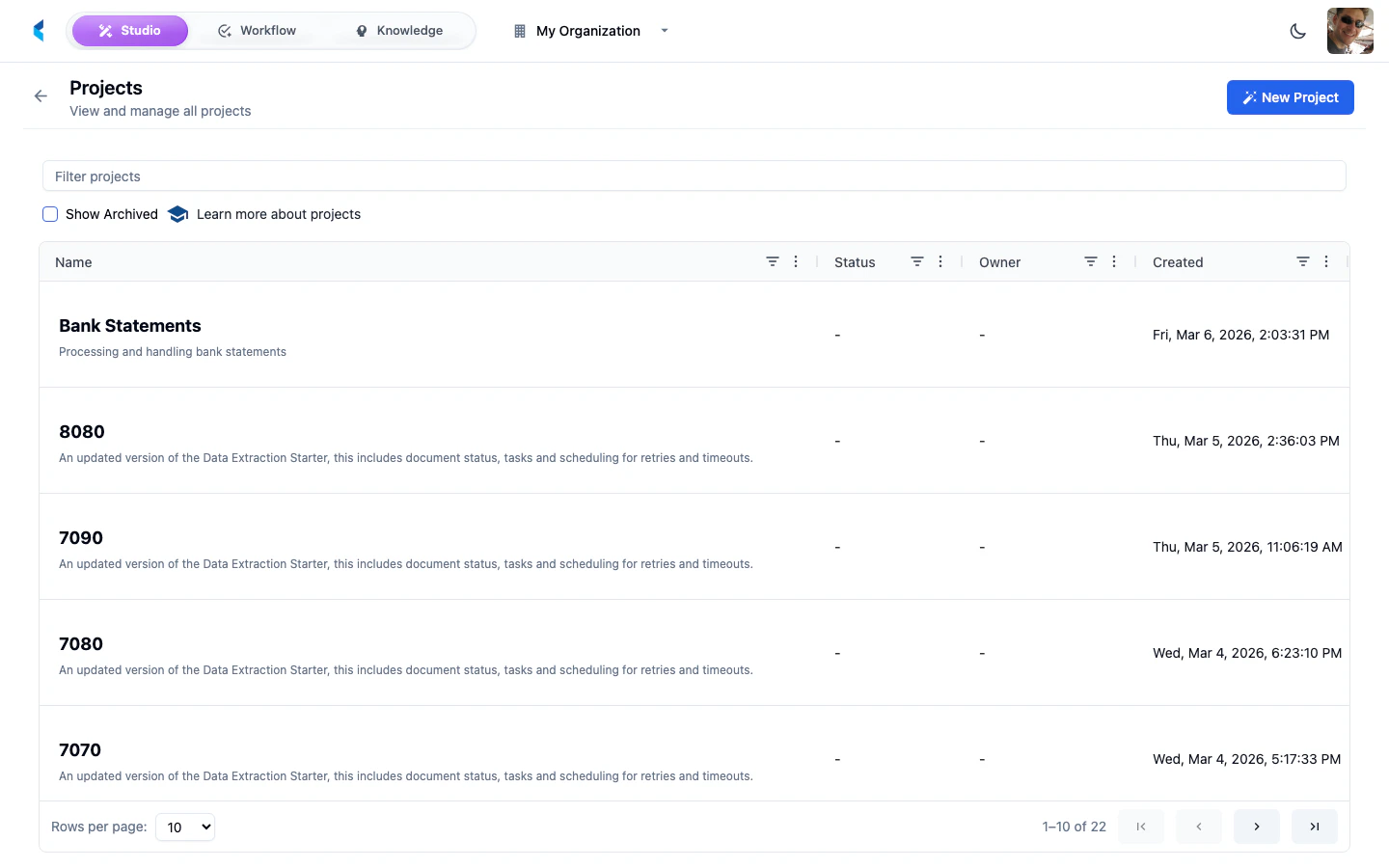Open the filter icon on the Owner column
Screen dimensions: 1389x868
(1090, 261)
